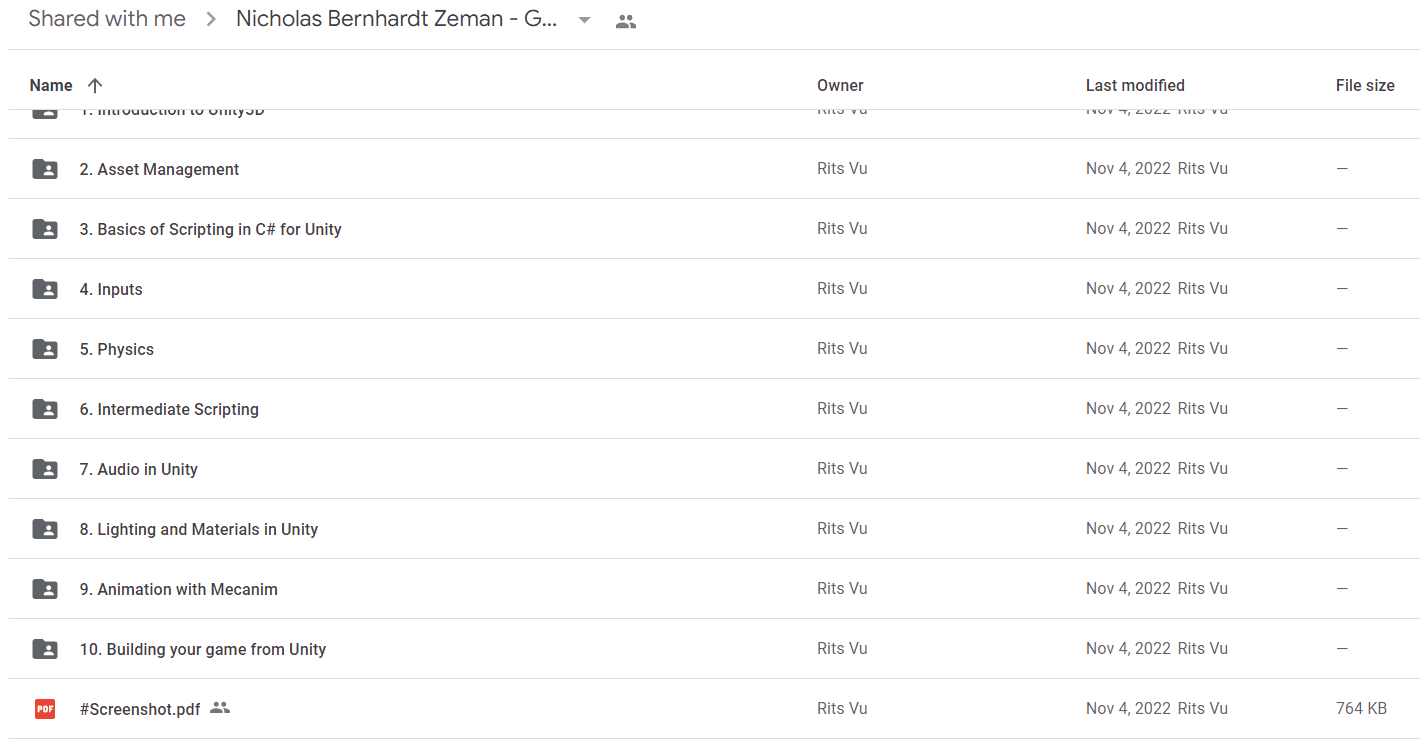Click the shared people icon in breadcrumb
1420x739 pixels.
[x=626, y=21]
